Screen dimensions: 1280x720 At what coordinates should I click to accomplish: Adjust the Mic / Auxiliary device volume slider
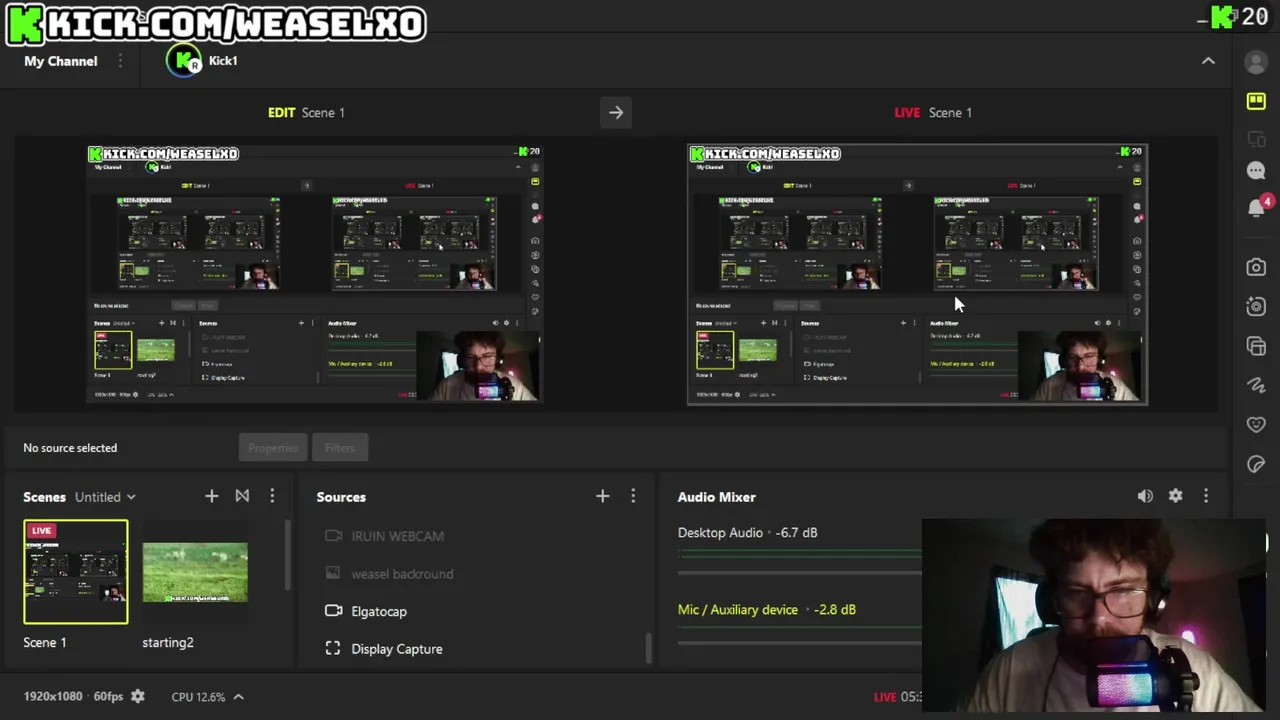click(800, 641)
